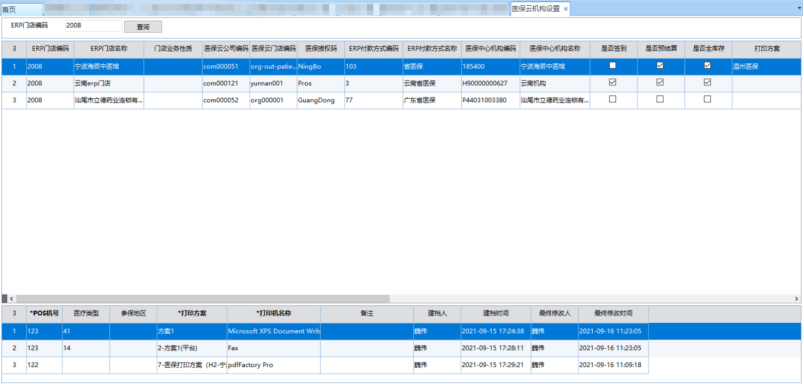Select the 云南erp门店 row
804x384 pixels.
click(x=401, y=83)
